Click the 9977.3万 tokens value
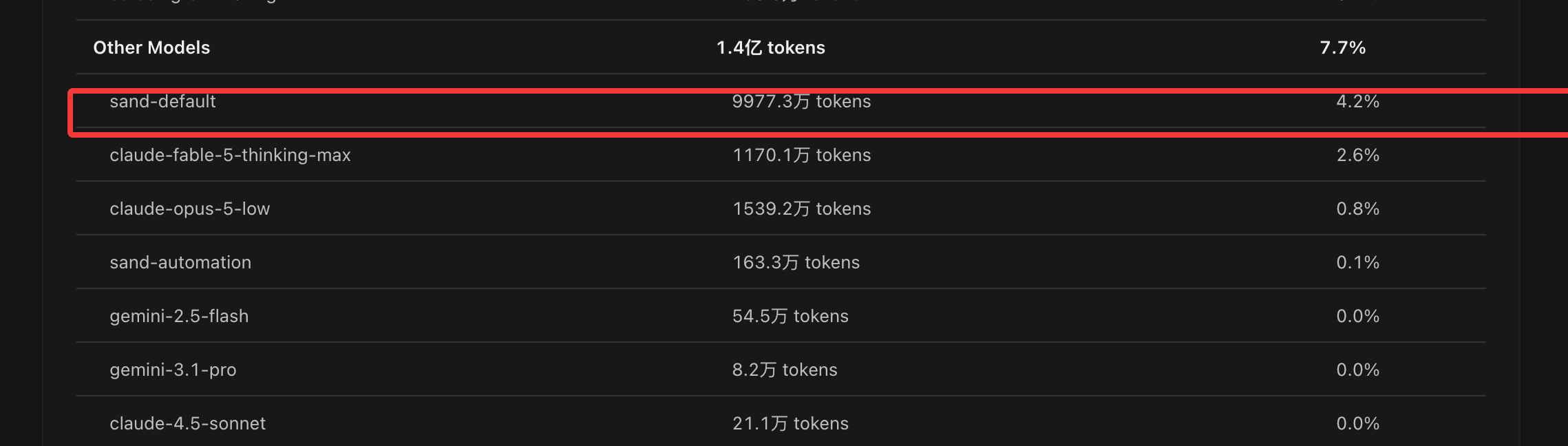The width and height of the screenshot is (1568, 446). coord(801,101)
